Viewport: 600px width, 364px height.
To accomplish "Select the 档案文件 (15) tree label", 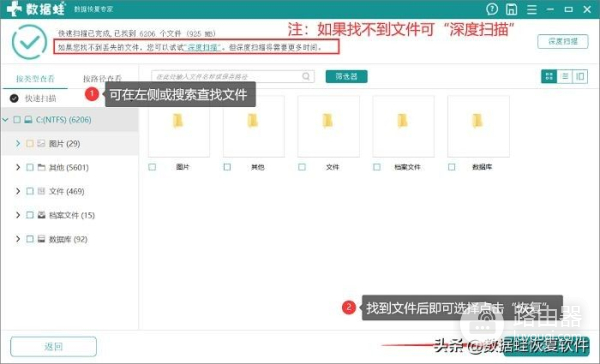I will click(x=72, y=215).
